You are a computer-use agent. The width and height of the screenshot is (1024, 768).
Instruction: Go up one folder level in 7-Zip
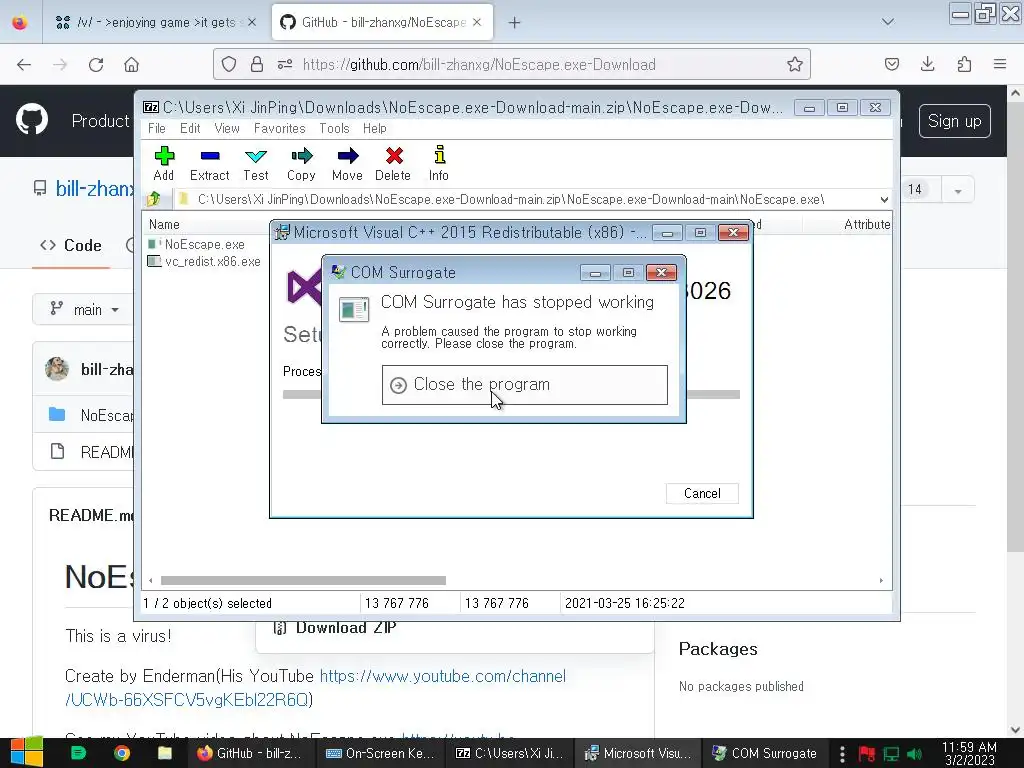point(154,199)
